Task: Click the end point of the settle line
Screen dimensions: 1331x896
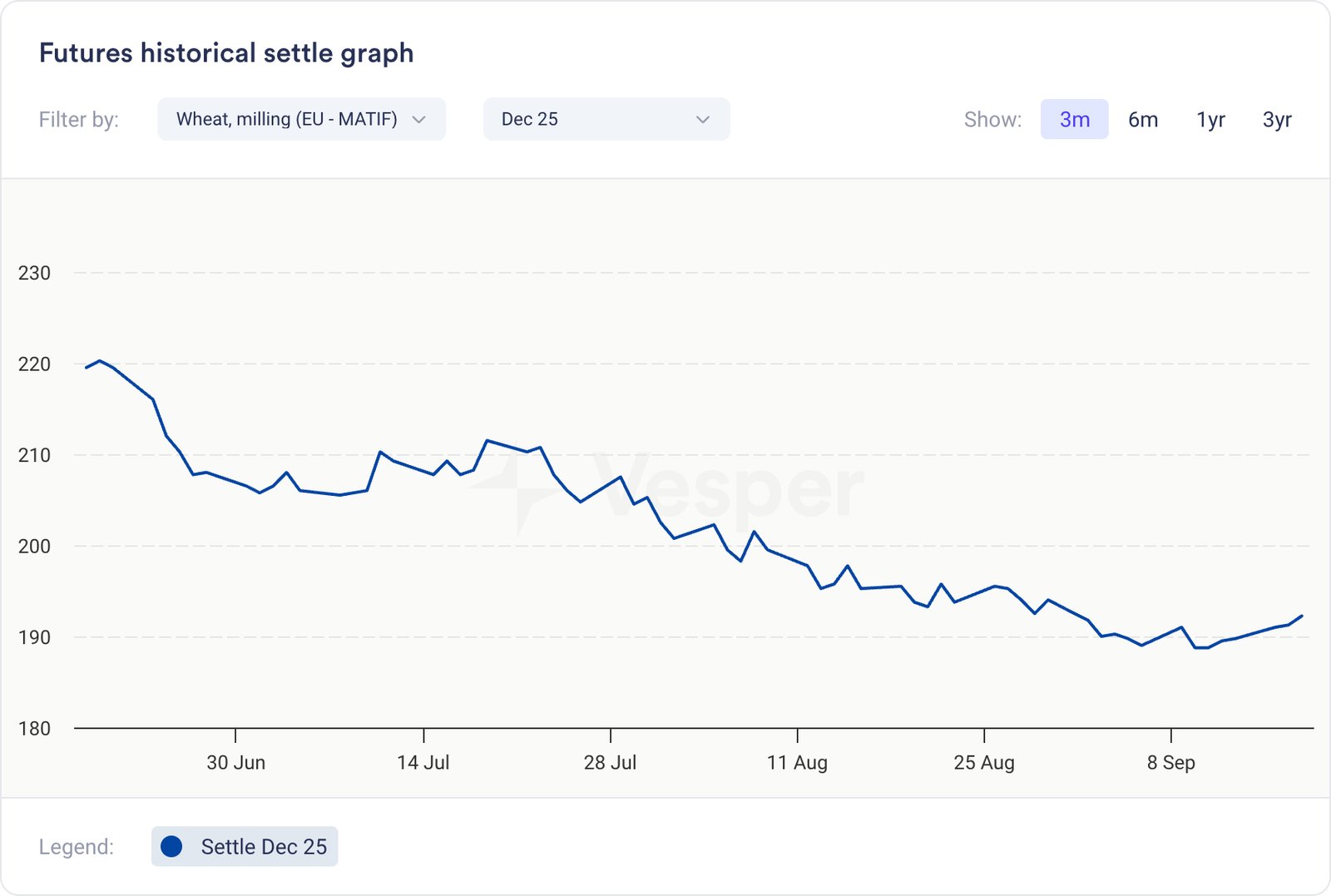Action: point(1302,616)
